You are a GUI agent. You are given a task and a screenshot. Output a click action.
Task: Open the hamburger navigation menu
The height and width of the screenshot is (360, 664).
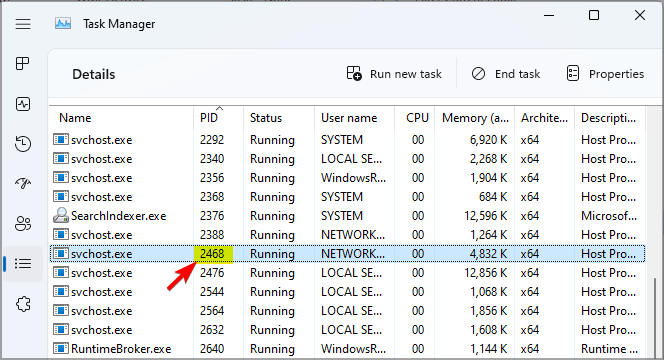tap(23, 24)
